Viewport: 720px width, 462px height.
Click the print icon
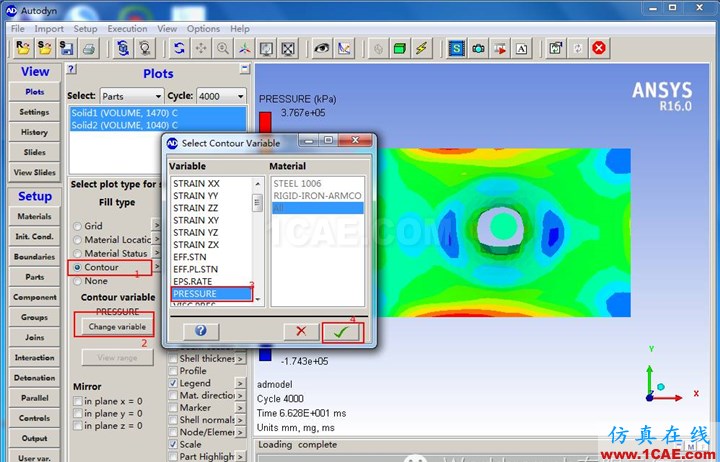(x=88, y=48)
